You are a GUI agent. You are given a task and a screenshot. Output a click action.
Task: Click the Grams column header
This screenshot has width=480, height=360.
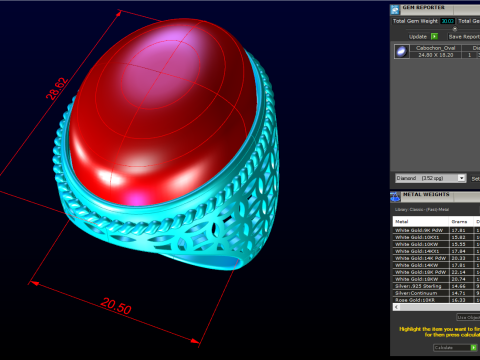pyautogui.click(x=461, y=221)
